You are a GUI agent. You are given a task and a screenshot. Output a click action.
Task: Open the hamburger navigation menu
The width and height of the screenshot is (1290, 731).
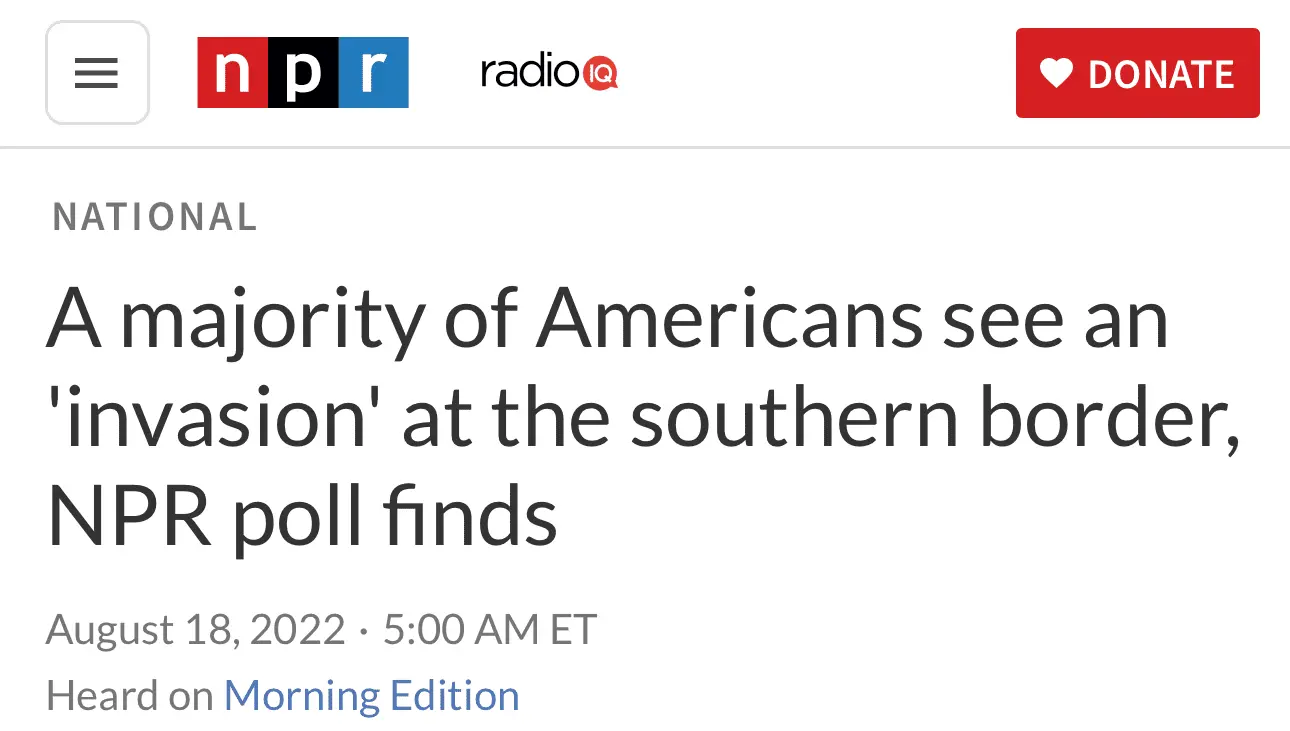[x=97, y=73]
